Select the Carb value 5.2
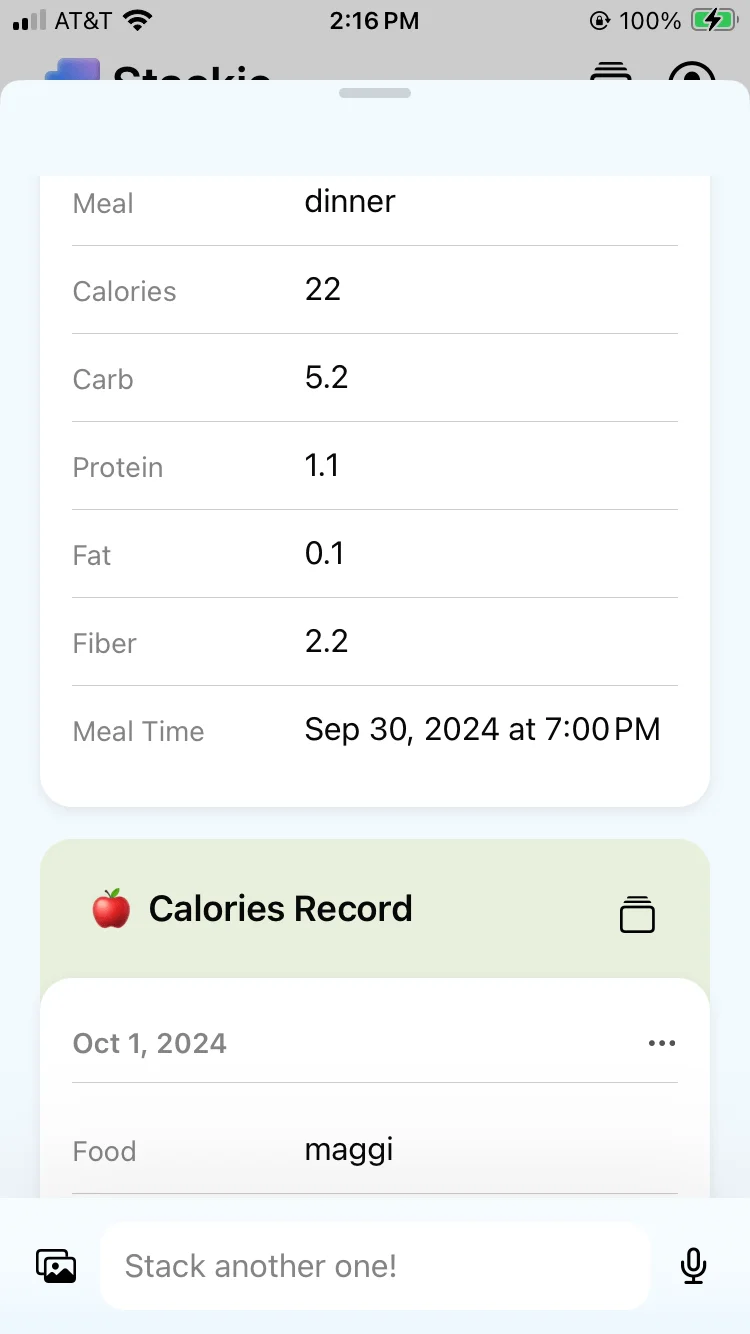Image resolution: width=750 pixels, height=1334 pixels. pos(326,377)
